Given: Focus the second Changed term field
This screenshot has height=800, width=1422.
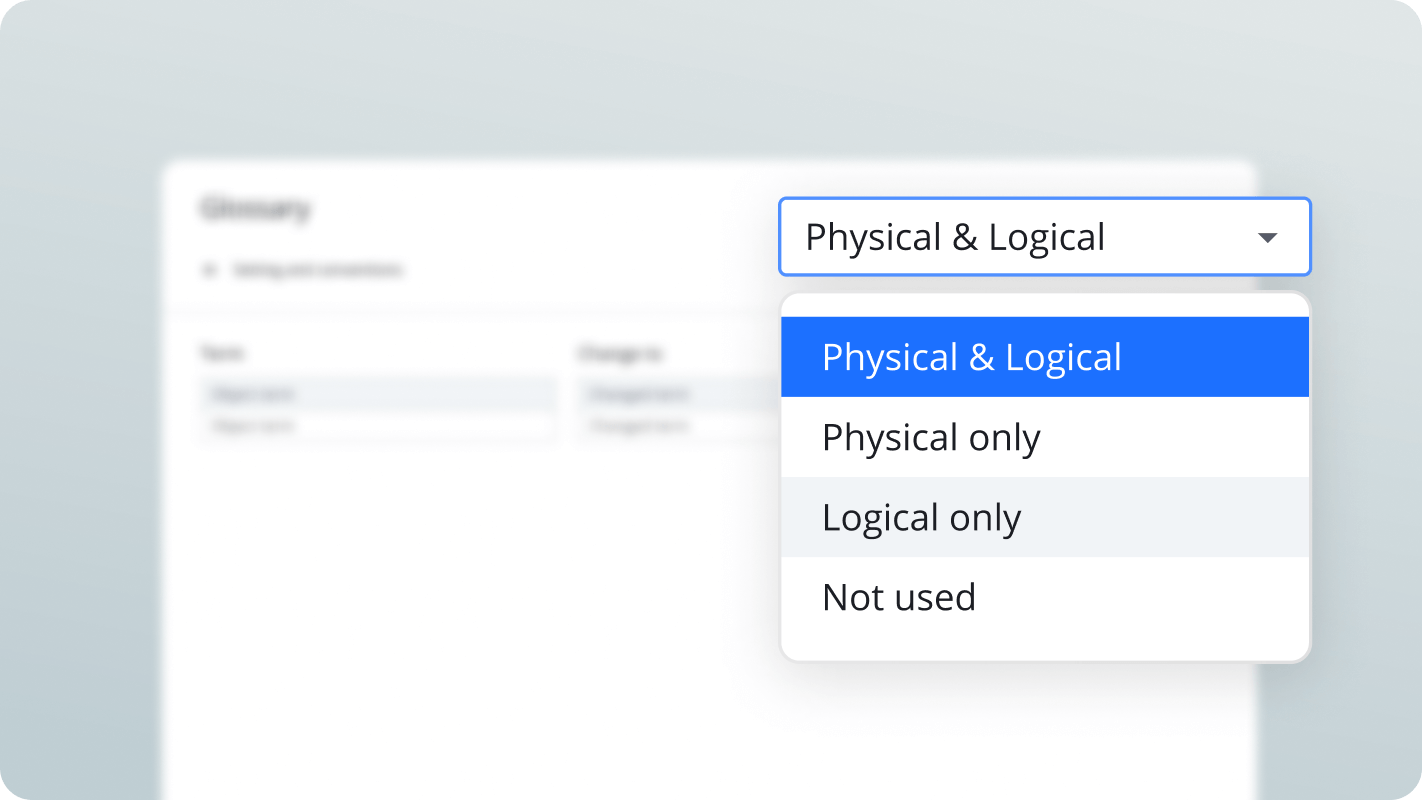Looking at the screenshot, I should coord(678,426).
